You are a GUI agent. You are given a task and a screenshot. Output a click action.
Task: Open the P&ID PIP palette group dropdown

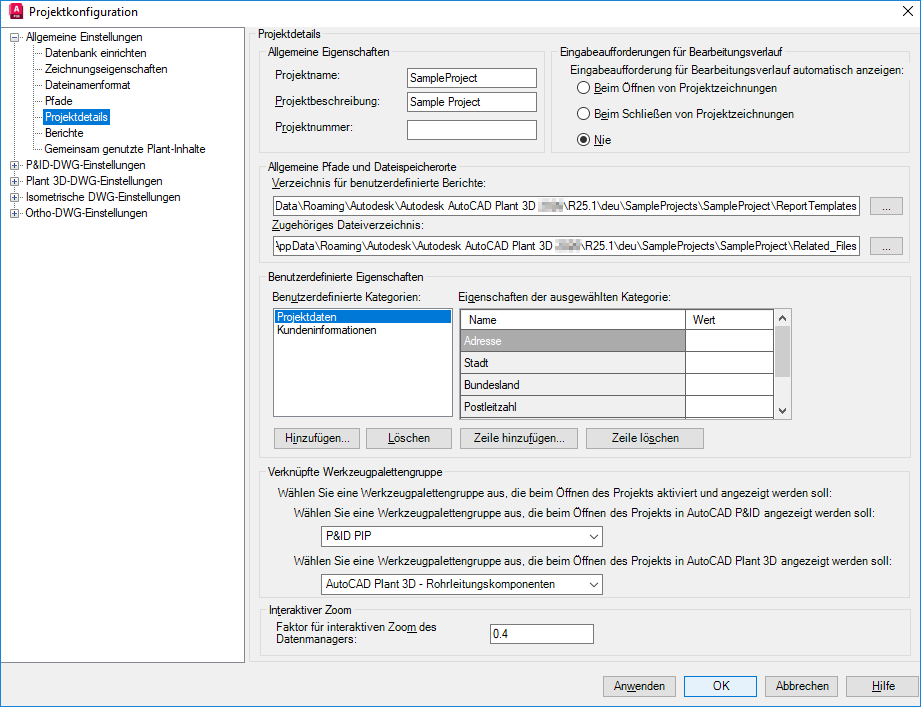click(x=461, y=536)
